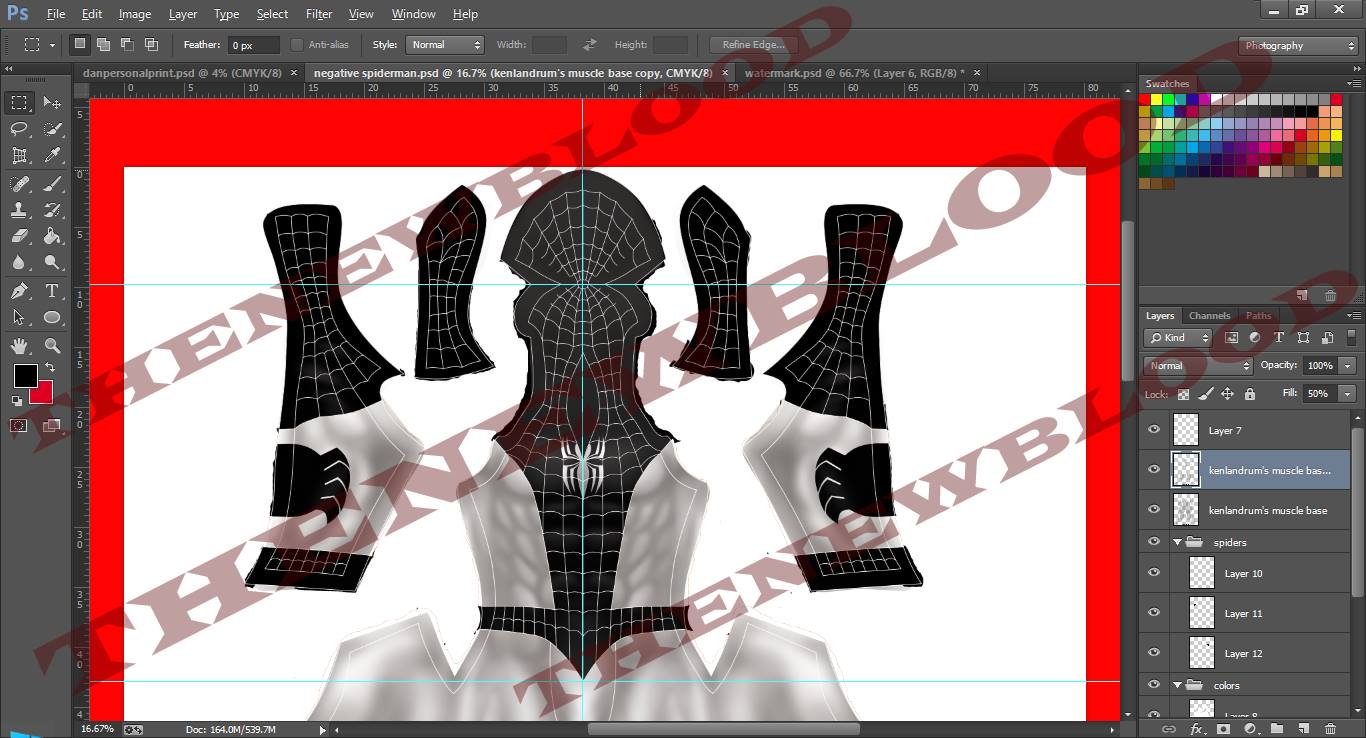Open the Select menu

[x=272, y=14]
